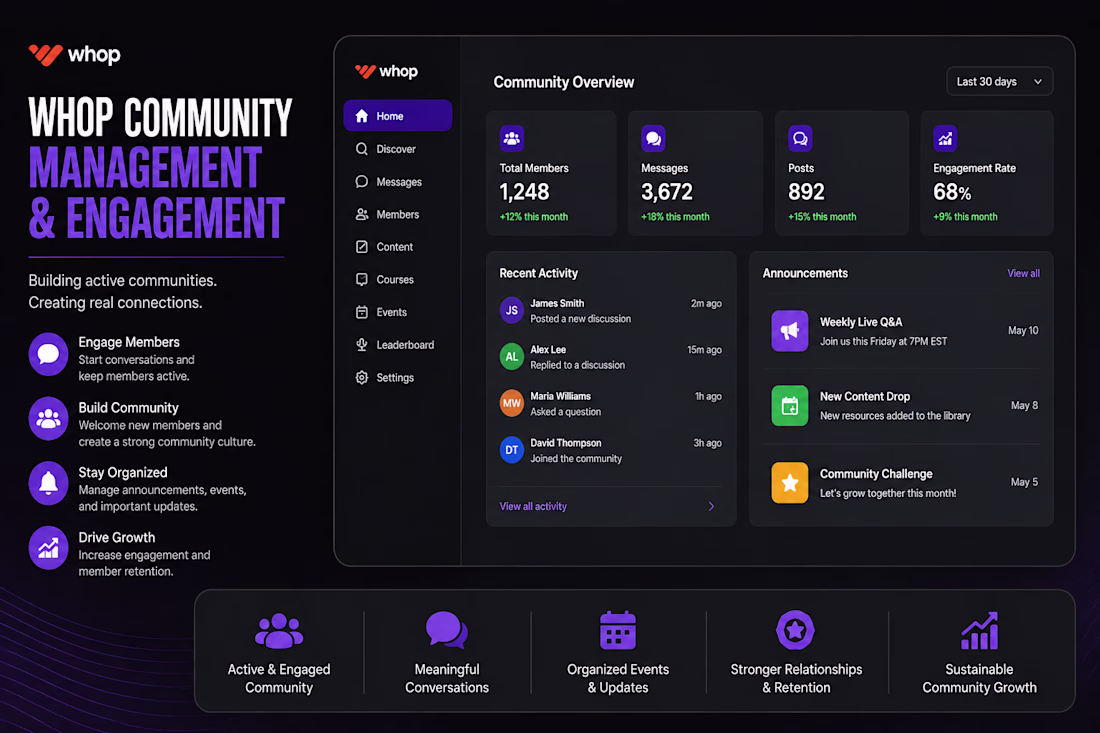Image resolution: width=1100 pixels, height=733 pixels.
Task: Click David Thompson's name in Recent Activity
Action: click(x=565, y=443)
